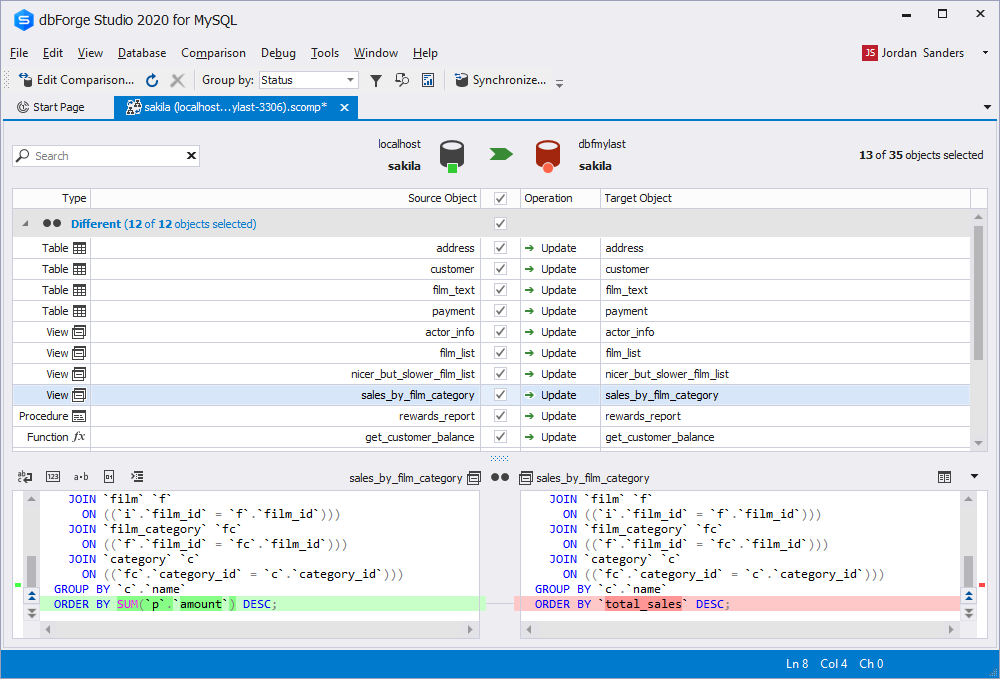1000x679 pixels.
Task: Click the green direction arrow between databases
Action: (x=501, y=154)
